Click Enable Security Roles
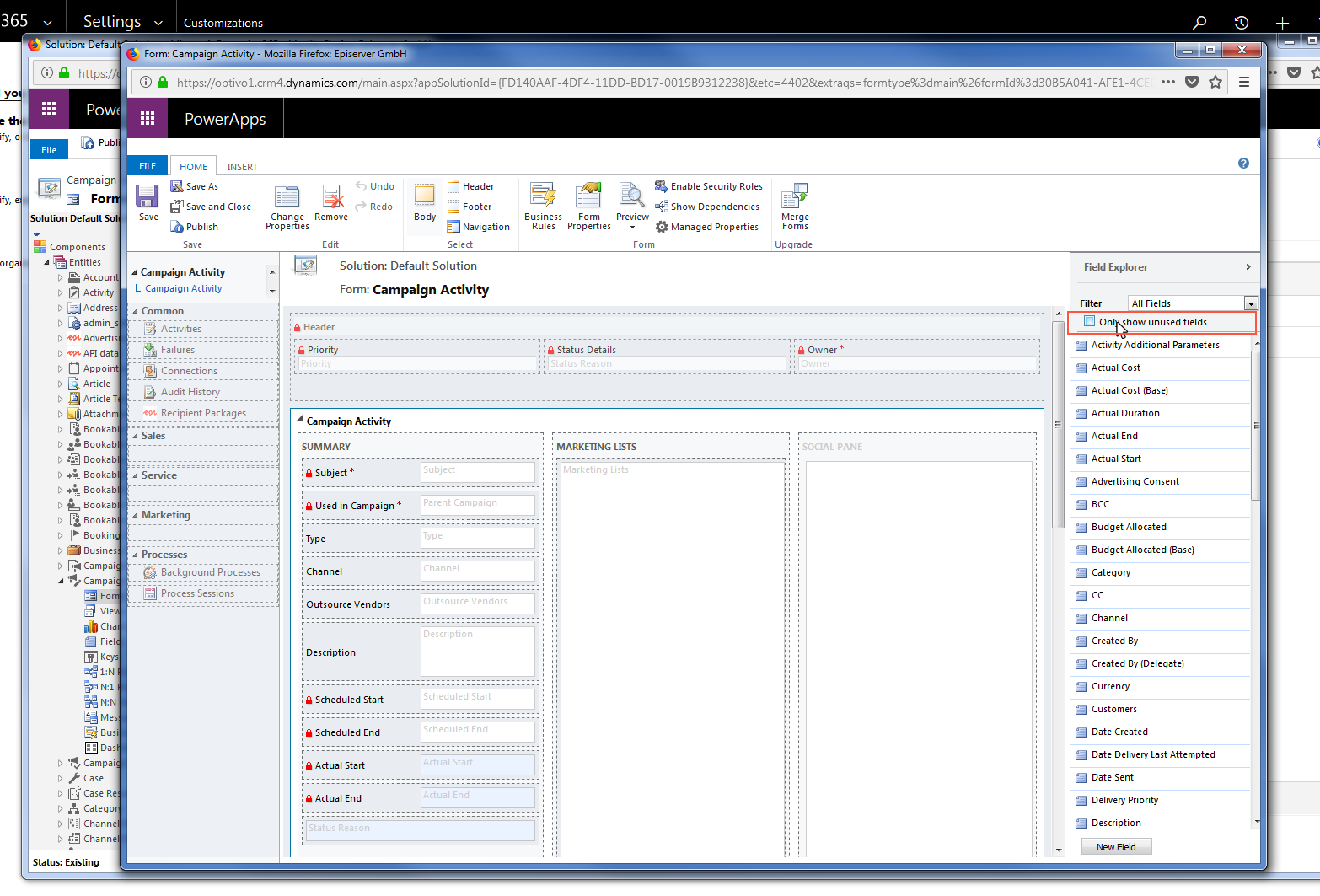Viewport: 1320px width, 896px height. (709, 186)
